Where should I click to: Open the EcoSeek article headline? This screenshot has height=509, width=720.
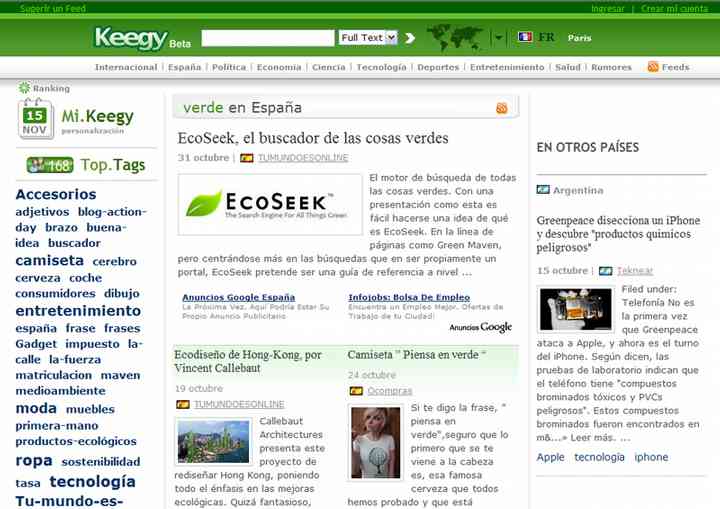tap(313, 138)
